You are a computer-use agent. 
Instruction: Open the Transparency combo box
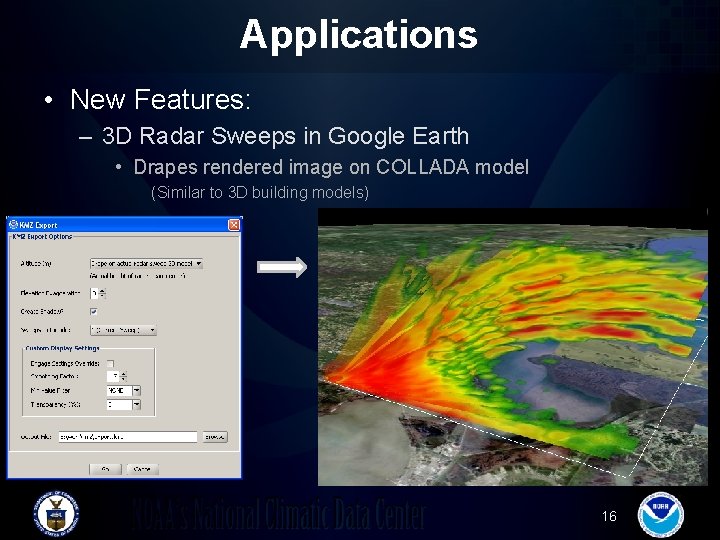[124, 405]
